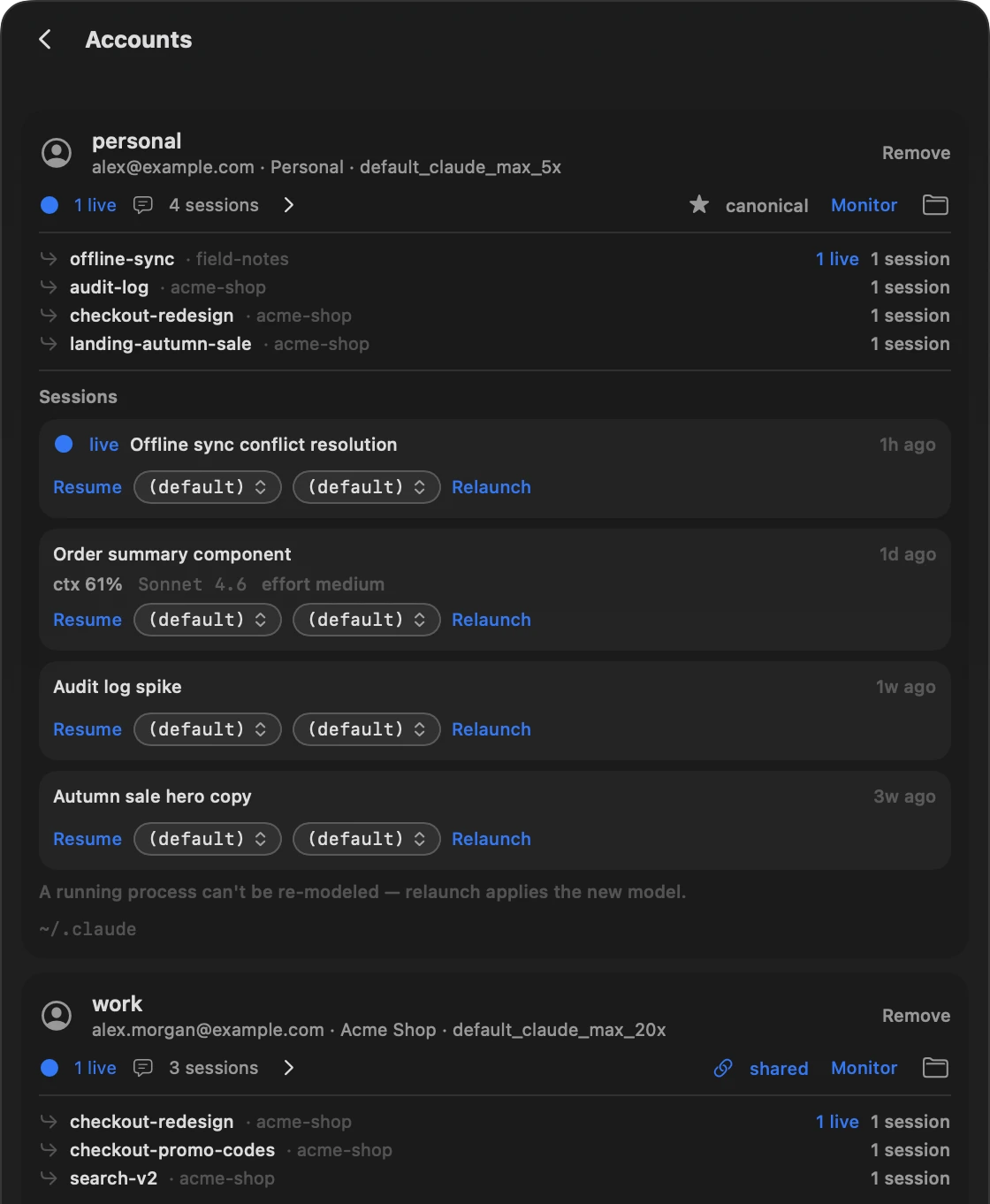The width and height of the screenshot is (990, 1204).
Task: Click the blue live dot on work
Action: pyautogui.click(x=49, y=1068)
